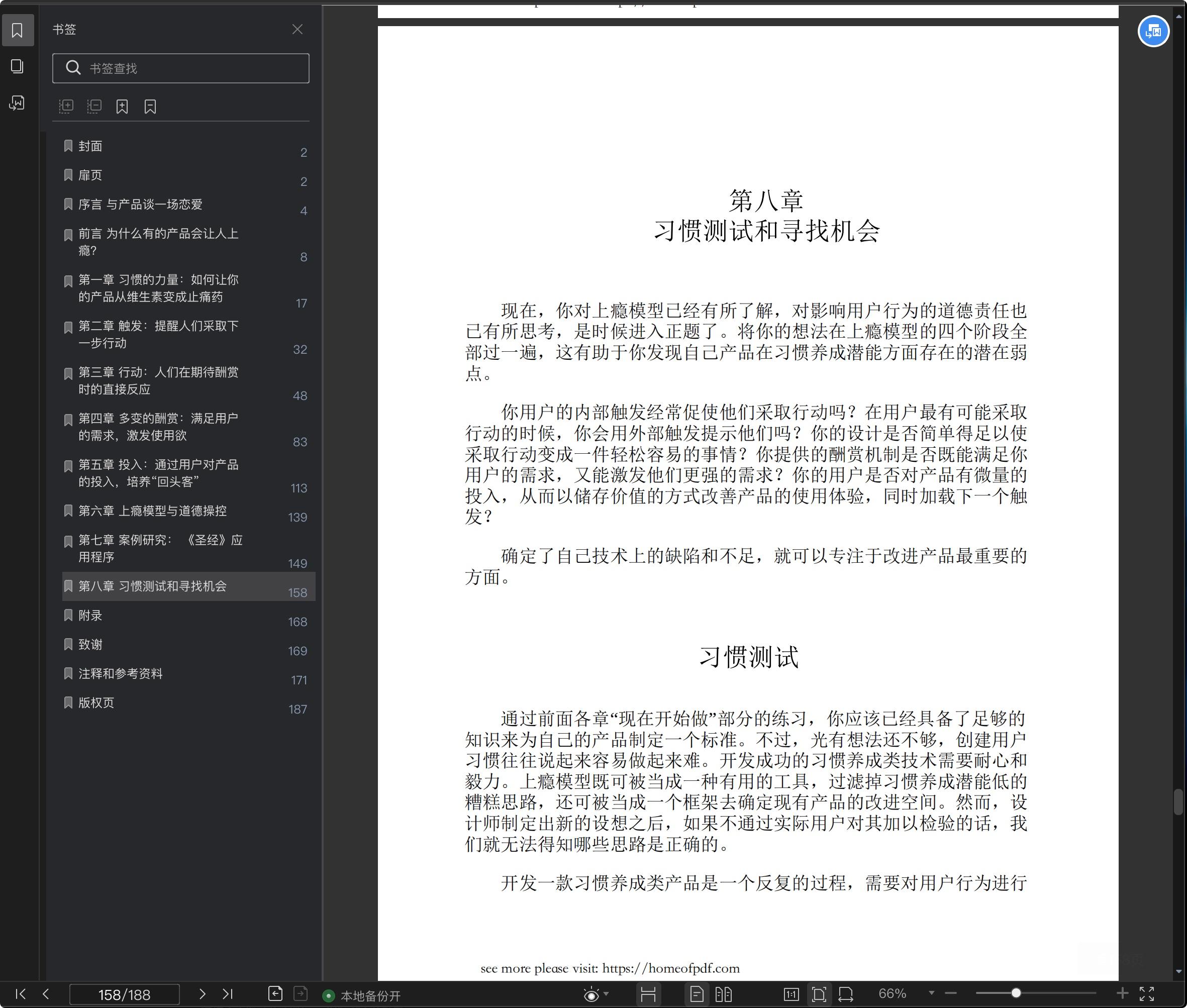The image size is (1187, 1008).
Task: Click the search magnifier icon
Action: tap(73, 68)
